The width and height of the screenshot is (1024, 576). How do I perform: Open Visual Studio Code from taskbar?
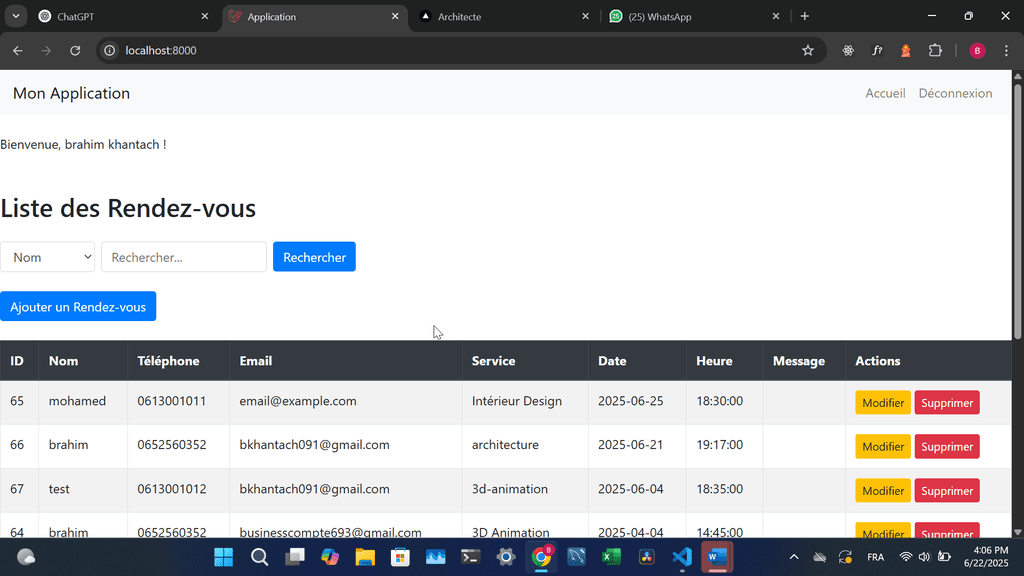682,557
